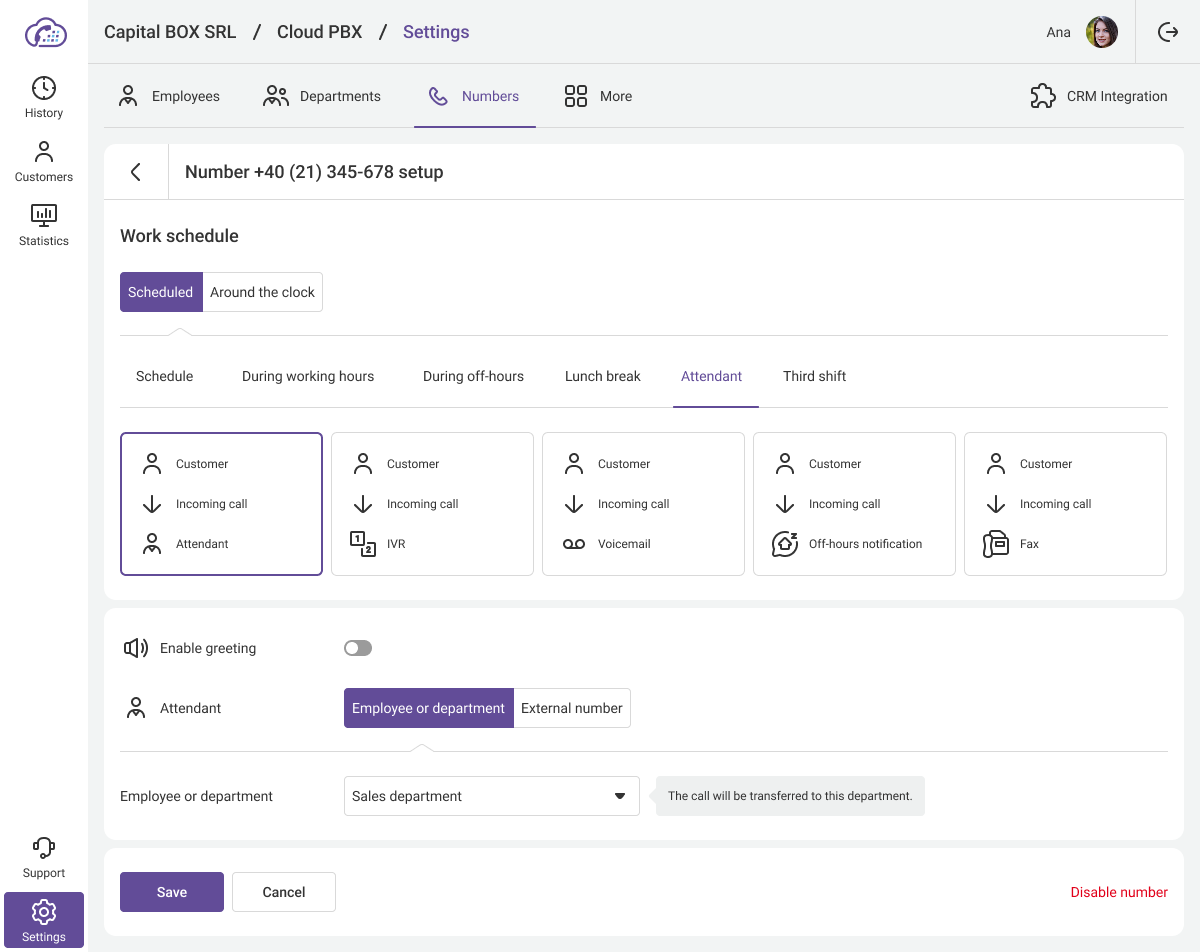Select the IVR incoming call card
The image size is (1200, 952).
click(432, 504)
